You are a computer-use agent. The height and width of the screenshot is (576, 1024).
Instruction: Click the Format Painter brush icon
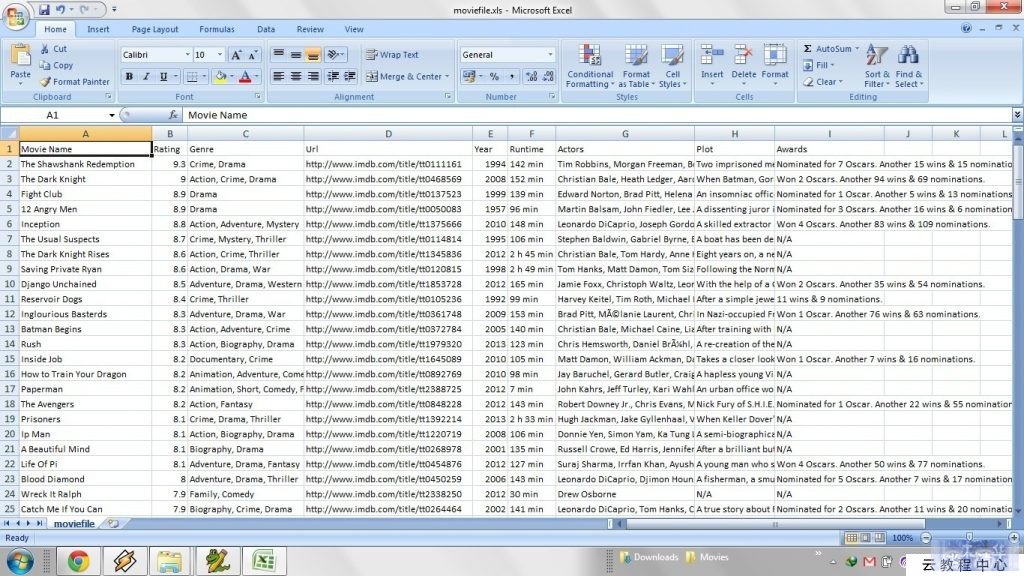pos(45,82)
